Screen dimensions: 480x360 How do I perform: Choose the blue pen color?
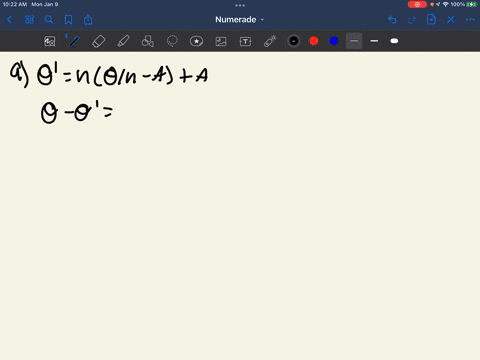click(334, 41)
